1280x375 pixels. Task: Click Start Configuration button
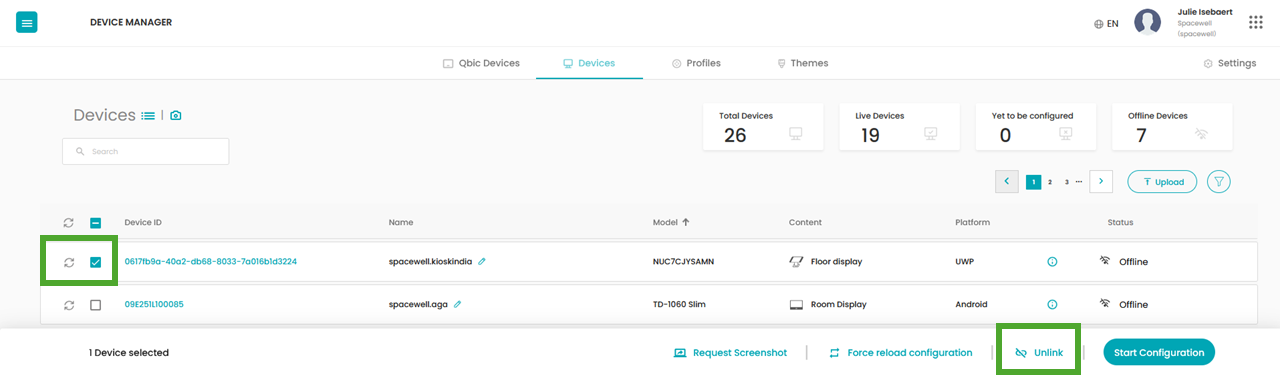1159,352
